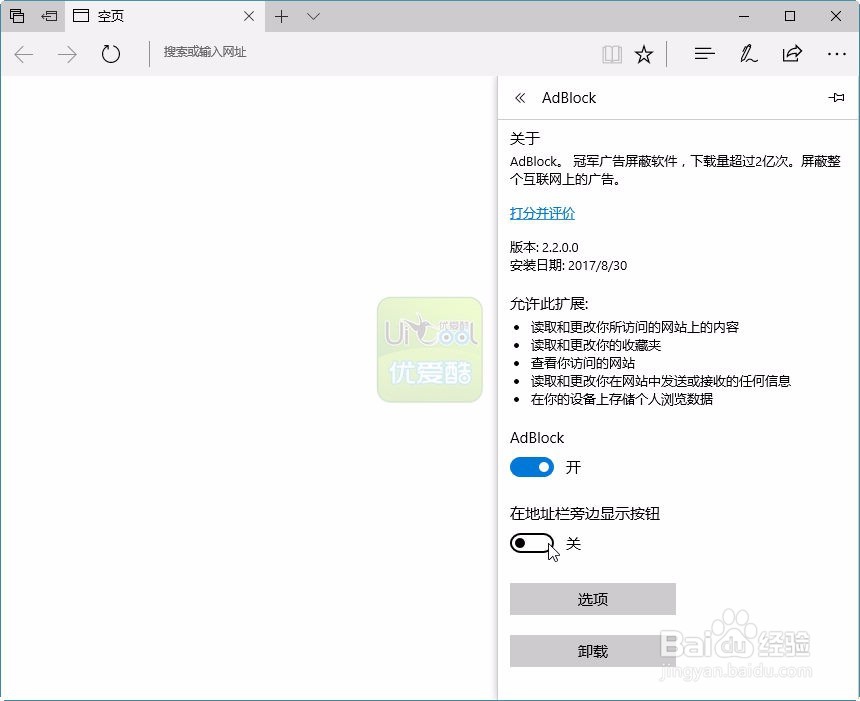Click the search or enter address bar
The width and height of the screenshot is (860, 701).
click(x=373, y=53)
